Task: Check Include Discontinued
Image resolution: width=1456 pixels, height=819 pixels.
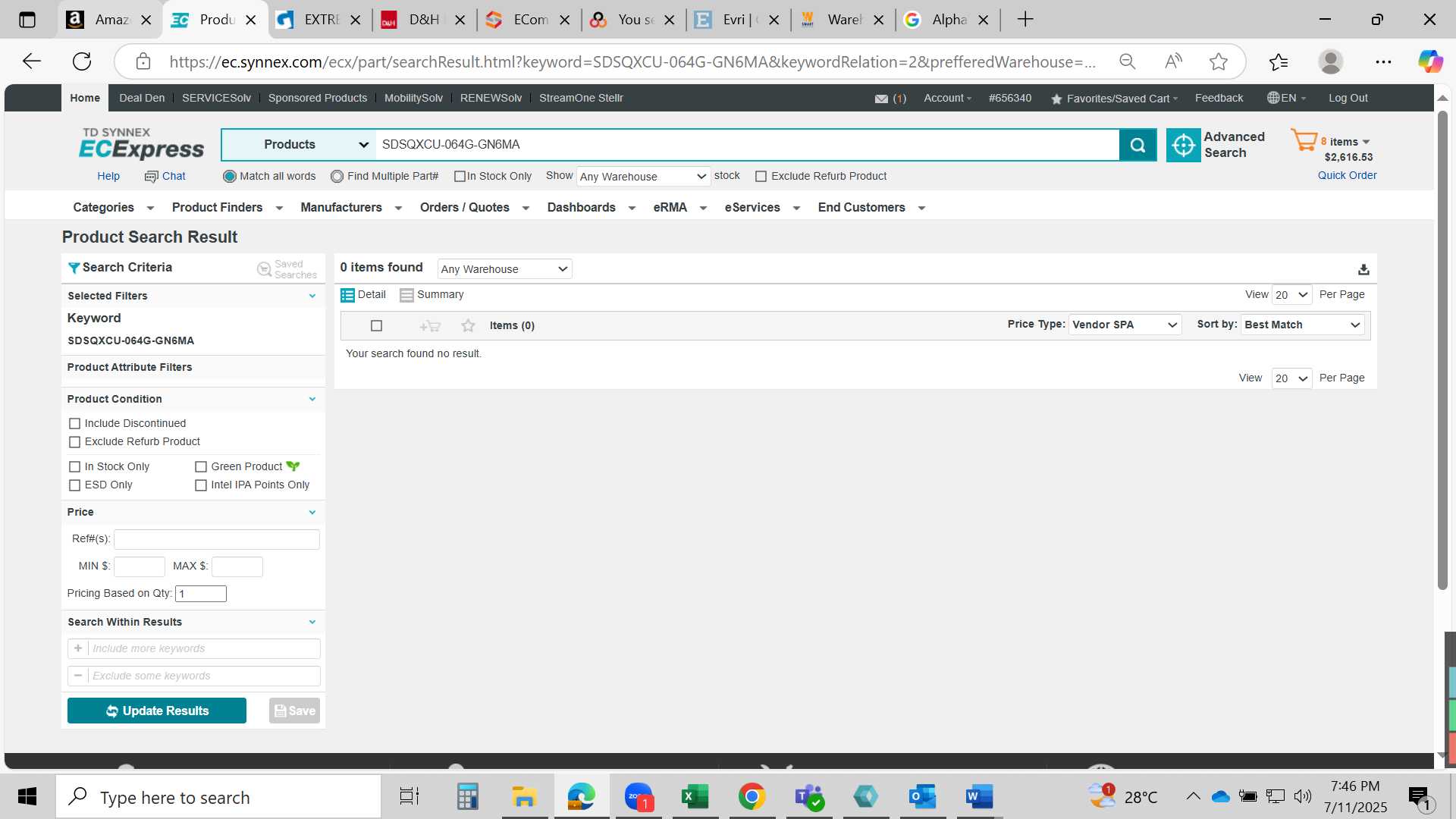Action: pos(74,424)
